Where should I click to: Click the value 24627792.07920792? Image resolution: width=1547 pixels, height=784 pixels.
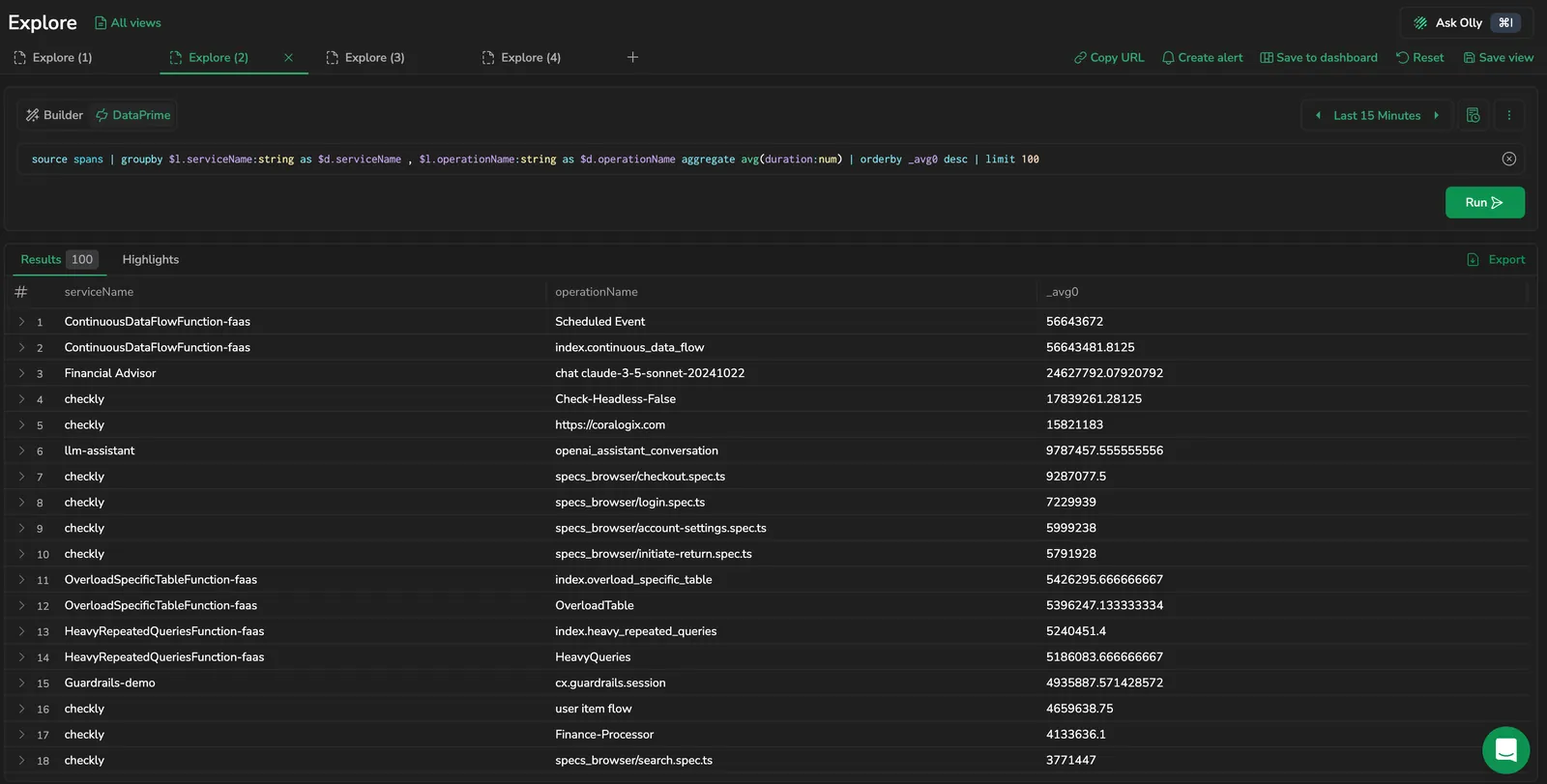click(1104, 373)
